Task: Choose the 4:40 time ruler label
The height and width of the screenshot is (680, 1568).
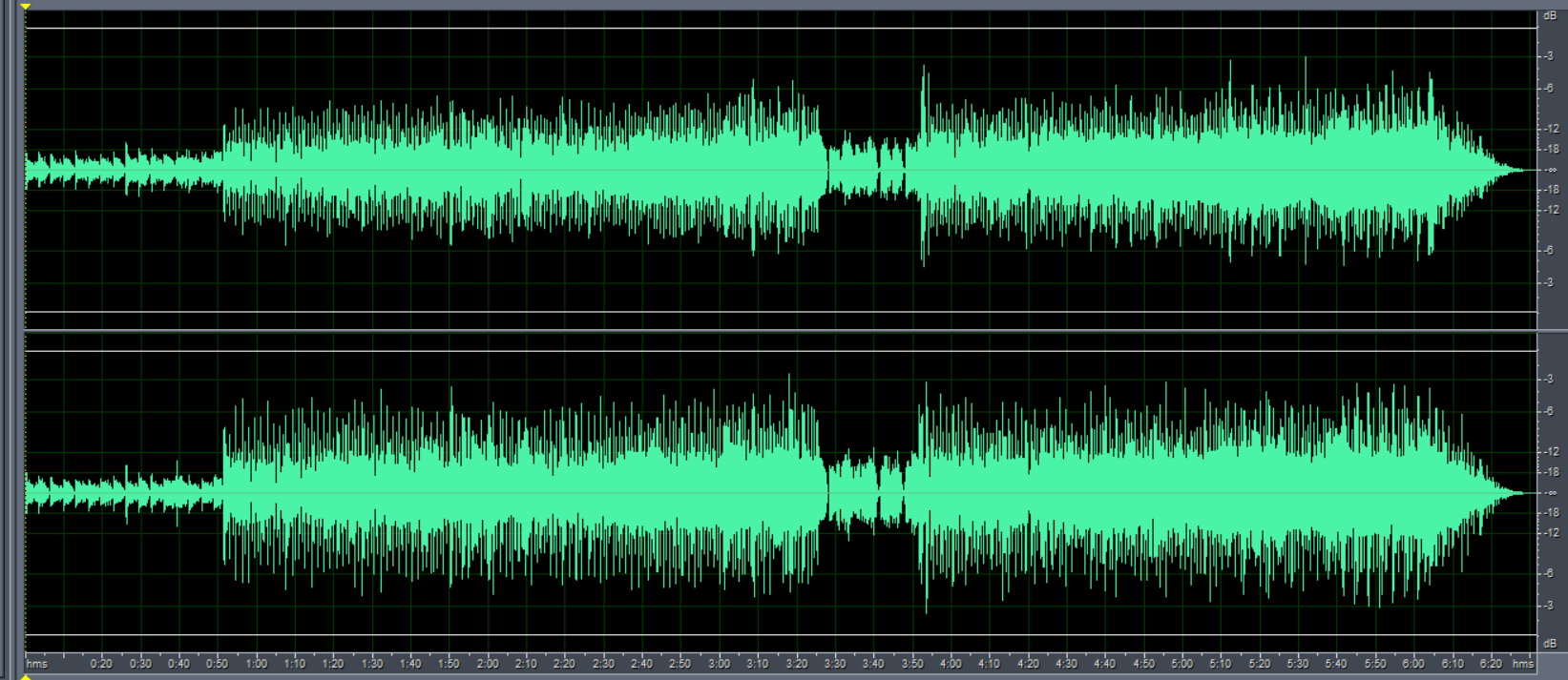Action: coord(1105,664)
